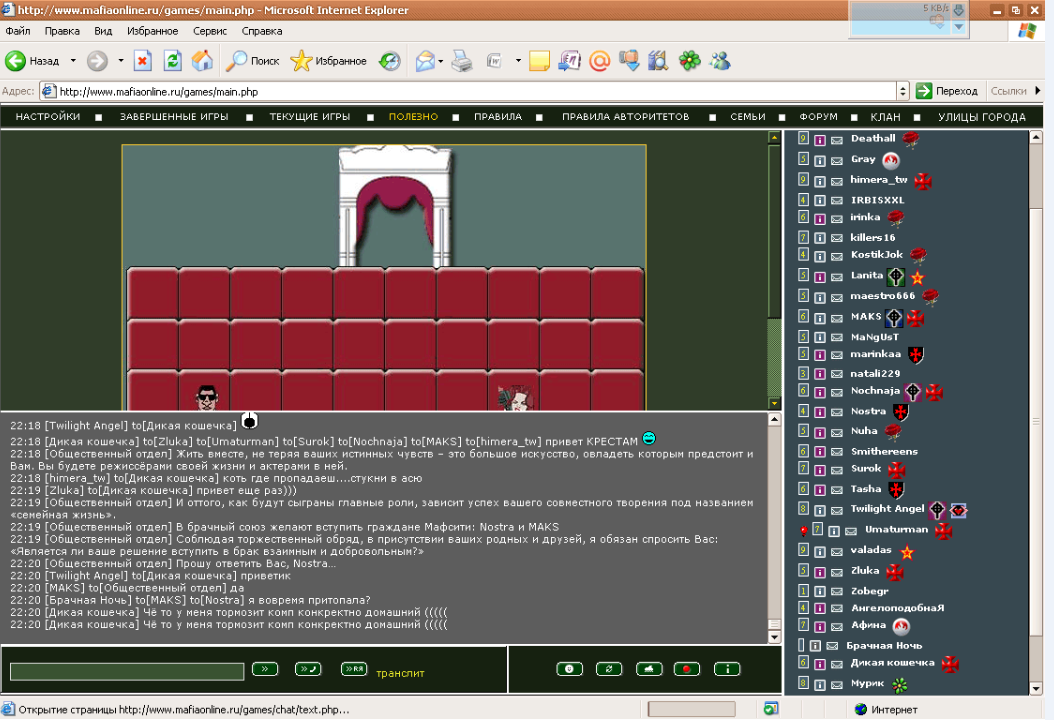1054x720 pixels.
Task: Click the info icon beside Deathall
Action: click(x=819, y=140)
